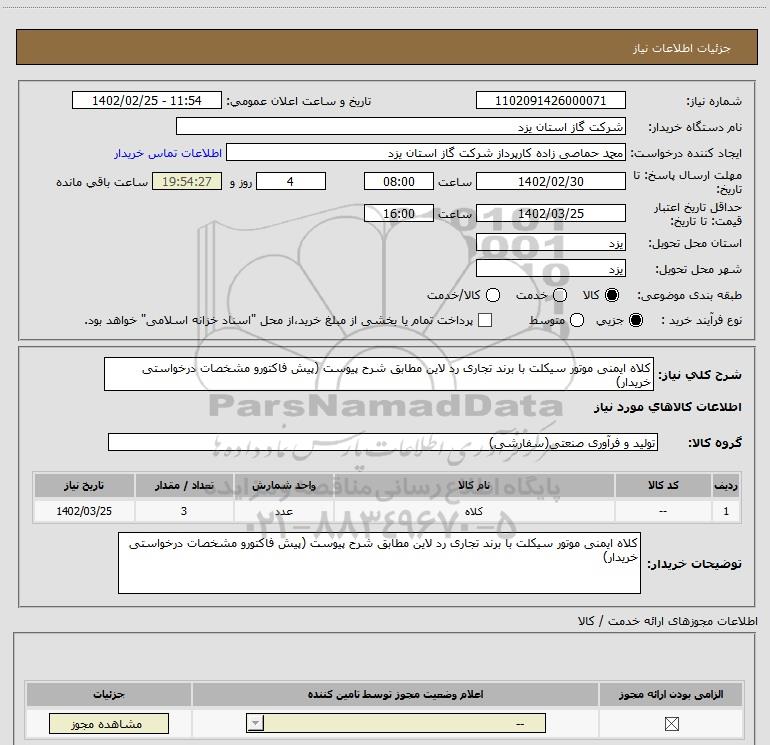Viewport: 770px width, 745px height.
Task: Open license status dropdown arrow
Action: pos(255,723)
